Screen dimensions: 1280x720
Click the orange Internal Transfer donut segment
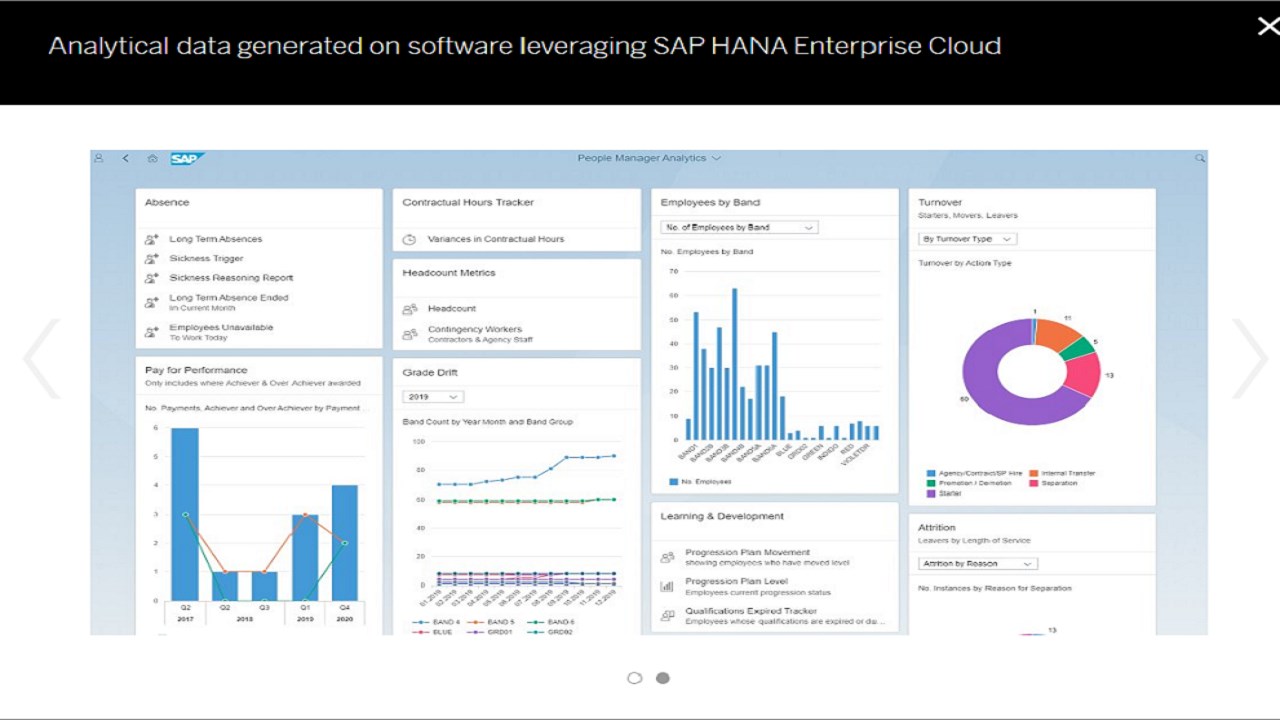1056,336
